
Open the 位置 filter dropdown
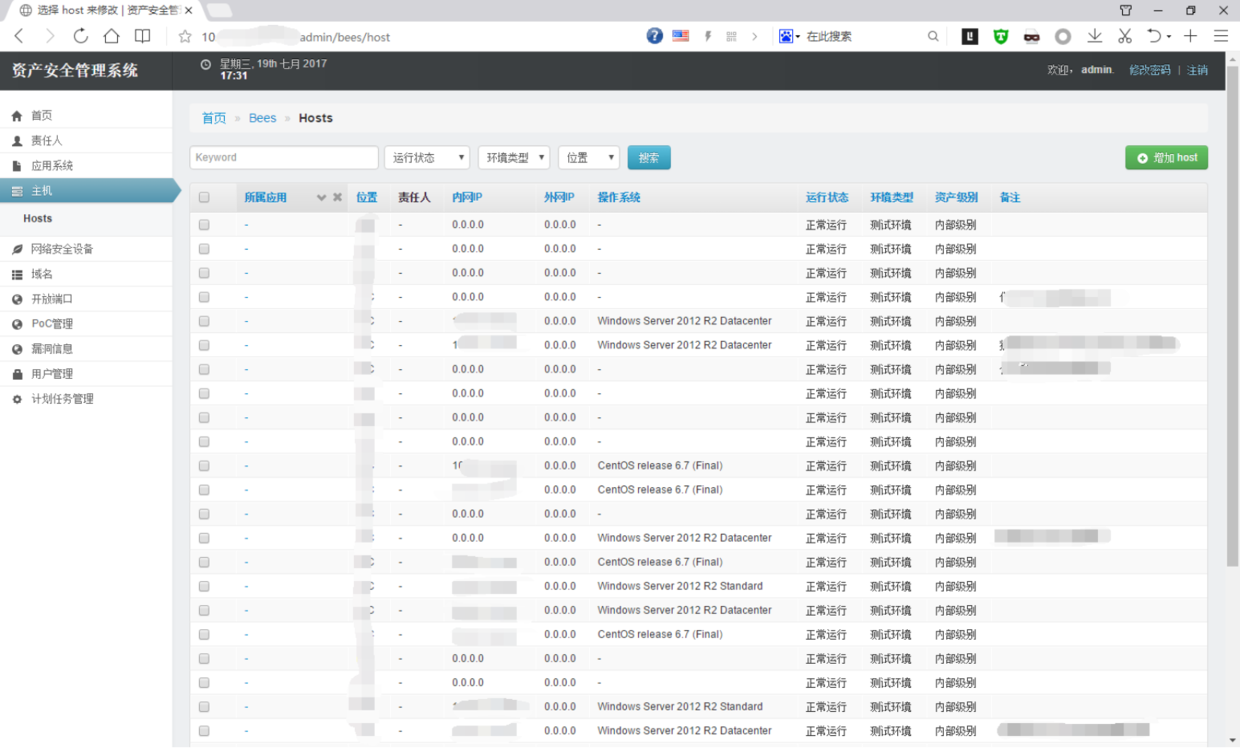[x=589, y=158]
